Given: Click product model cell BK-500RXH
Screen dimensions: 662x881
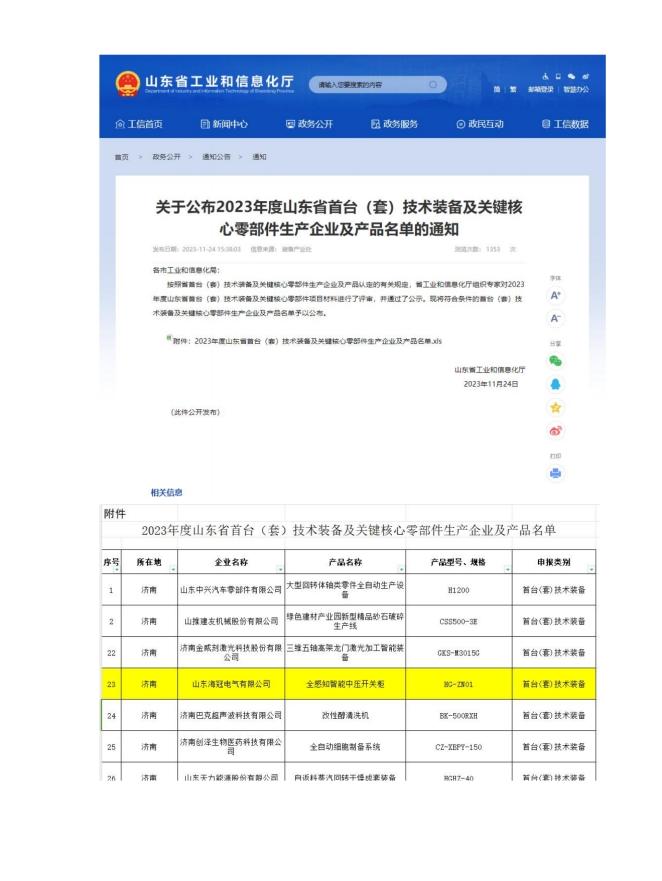Looking at the screenshot, I should tap(459, 716).
